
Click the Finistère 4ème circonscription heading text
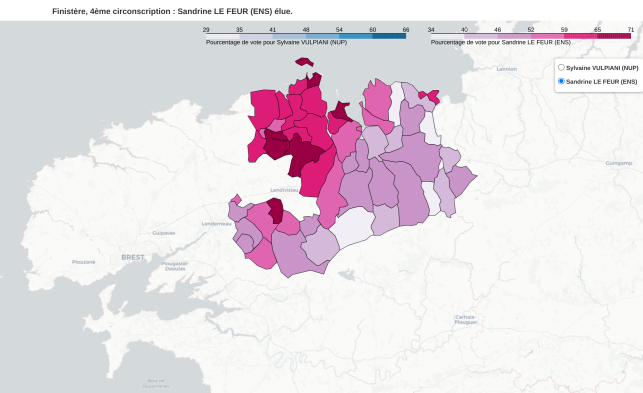pos(172,11)
